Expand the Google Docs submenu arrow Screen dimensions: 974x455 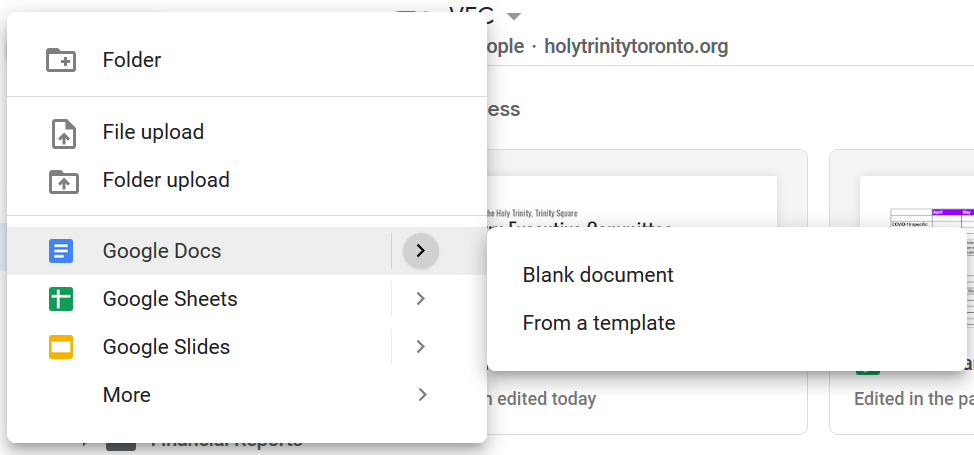[x=421, y=251]
